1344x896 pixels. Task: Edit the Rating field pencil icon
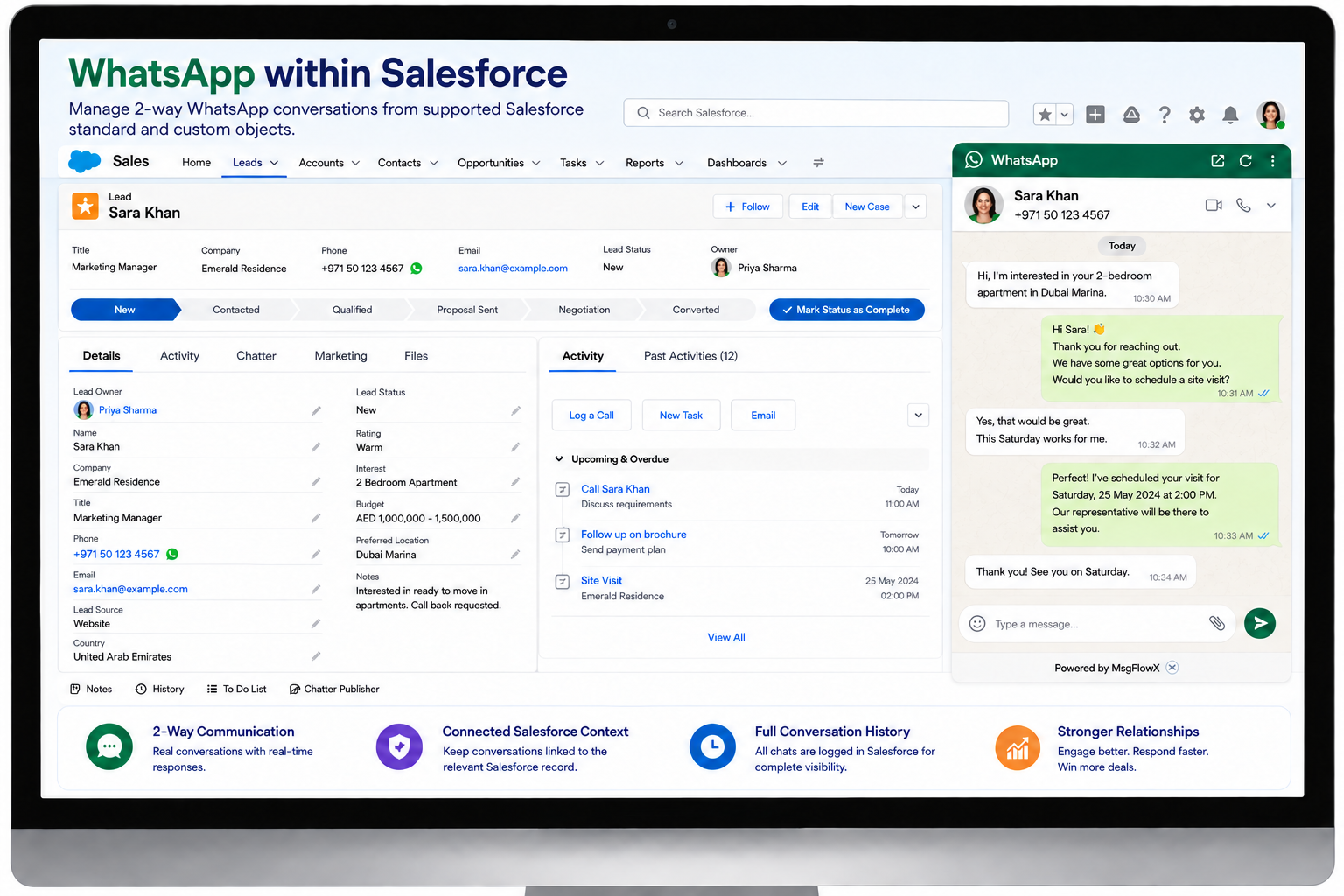[515, 447]
